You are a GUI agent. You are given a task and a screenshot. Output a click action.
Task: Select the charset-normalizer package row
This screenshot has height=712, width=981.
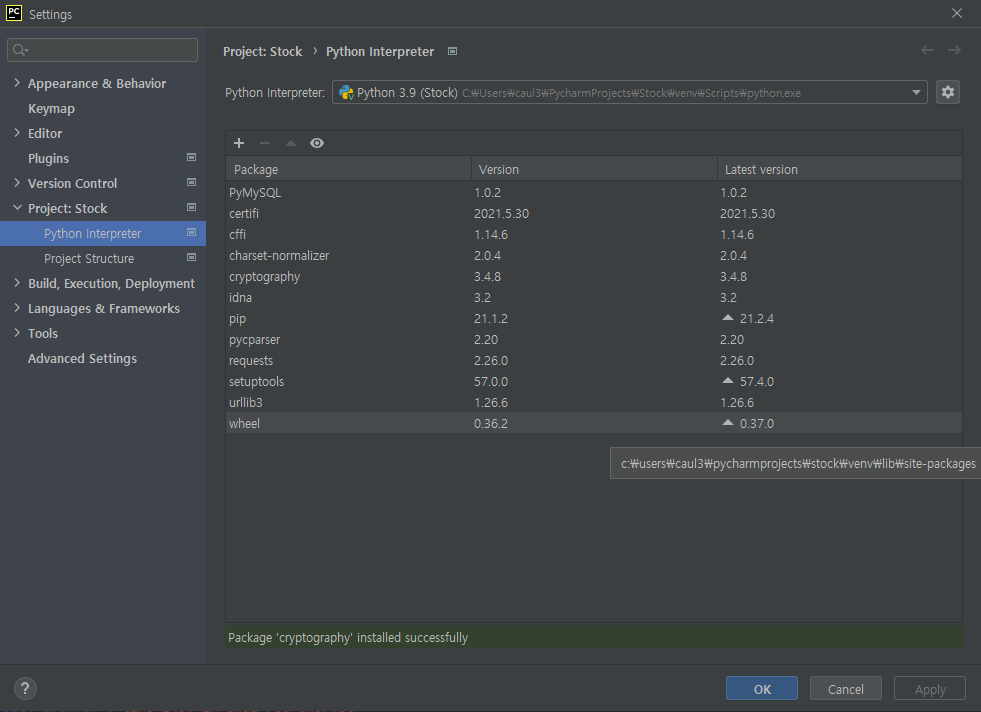point(594,255)
